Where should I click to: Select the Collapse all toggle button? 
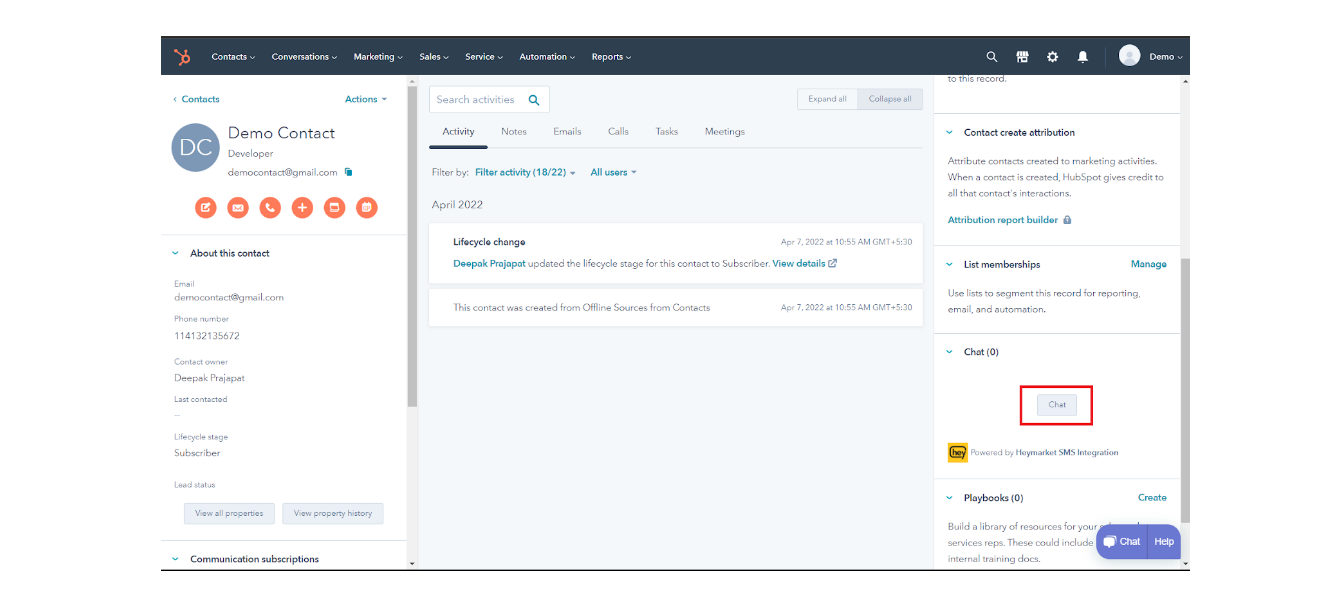(x=890, y=99)
